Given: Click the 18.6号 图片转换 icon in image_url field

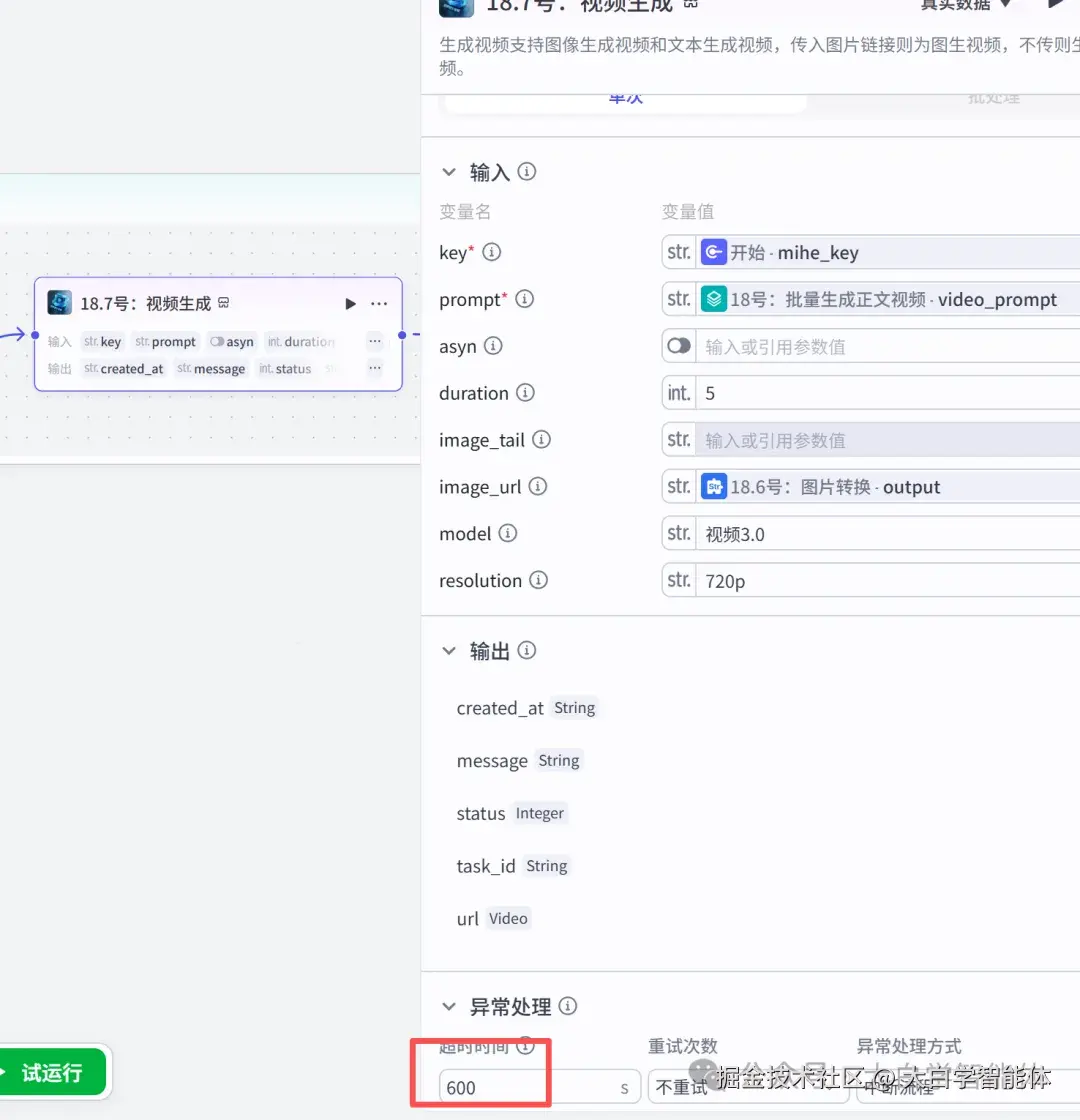Looking at the screenshot, I should tap(715, 487).
